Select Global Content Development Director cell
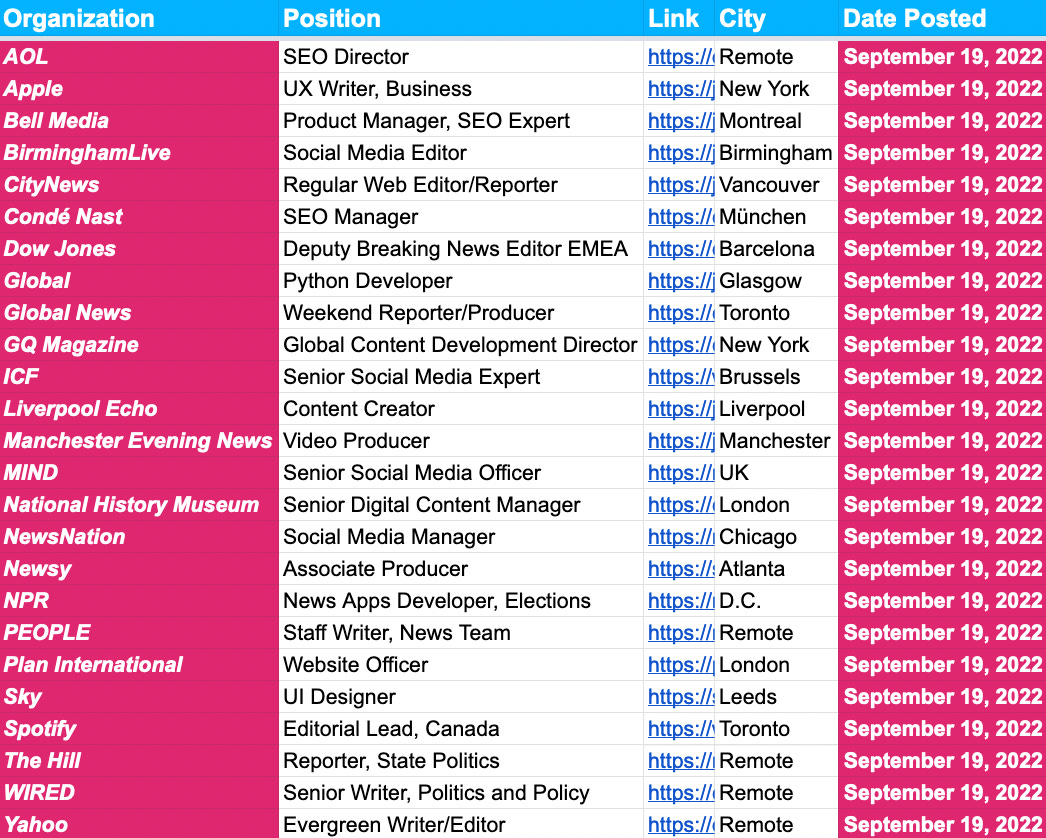Image resolution: width=1046 pixels, height=838 pixels. click(461, 345)
